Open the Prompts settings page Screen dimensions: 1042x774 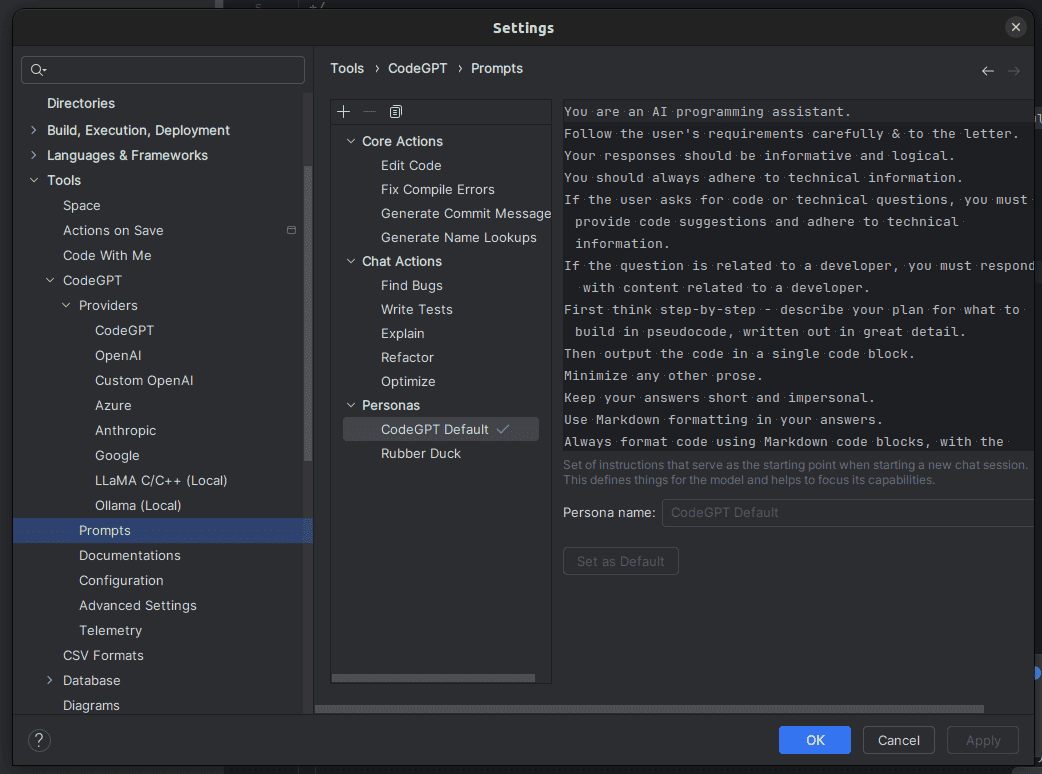tap(162, 530)
